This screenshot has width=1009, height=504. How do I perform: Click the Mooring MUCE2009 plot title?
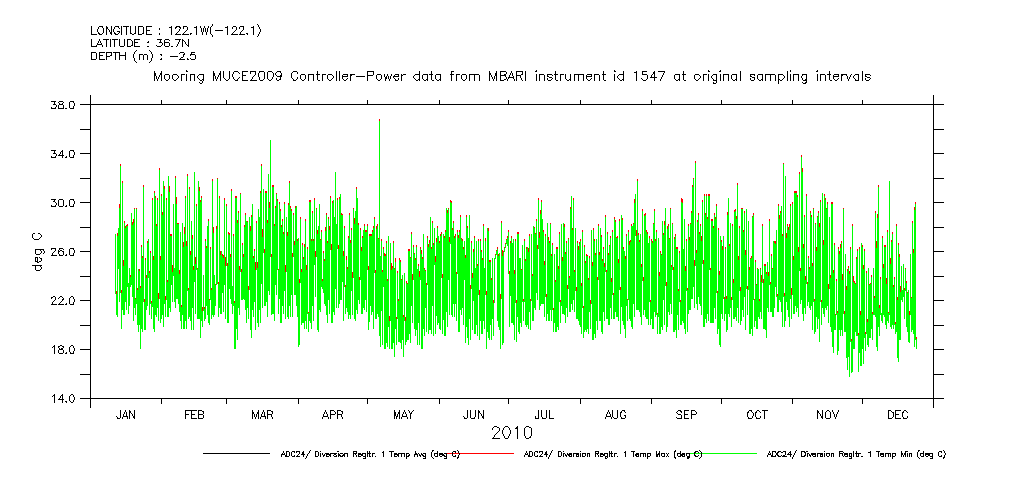[511, 76]
